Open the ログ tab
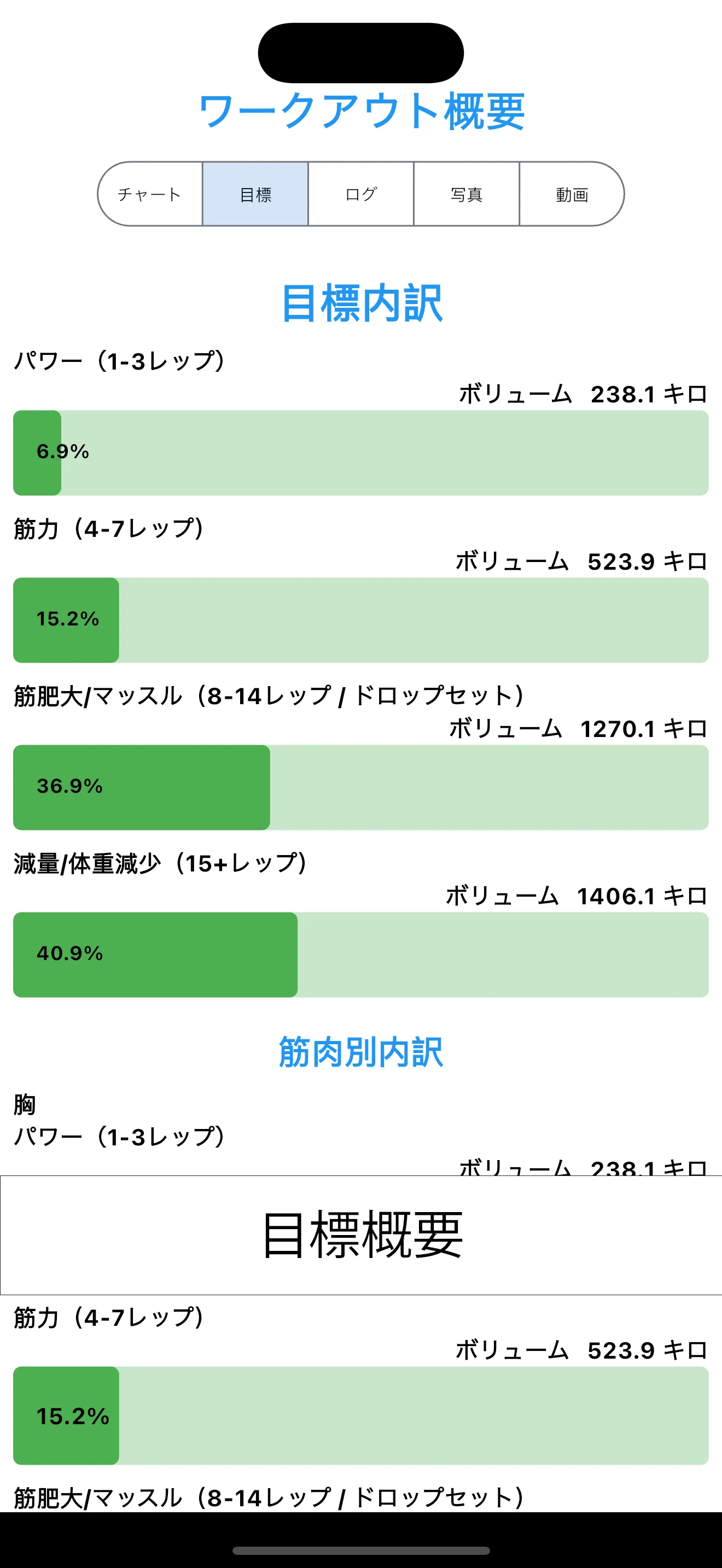This screenshot has width=722, height=1568. (x=360, y=194)
